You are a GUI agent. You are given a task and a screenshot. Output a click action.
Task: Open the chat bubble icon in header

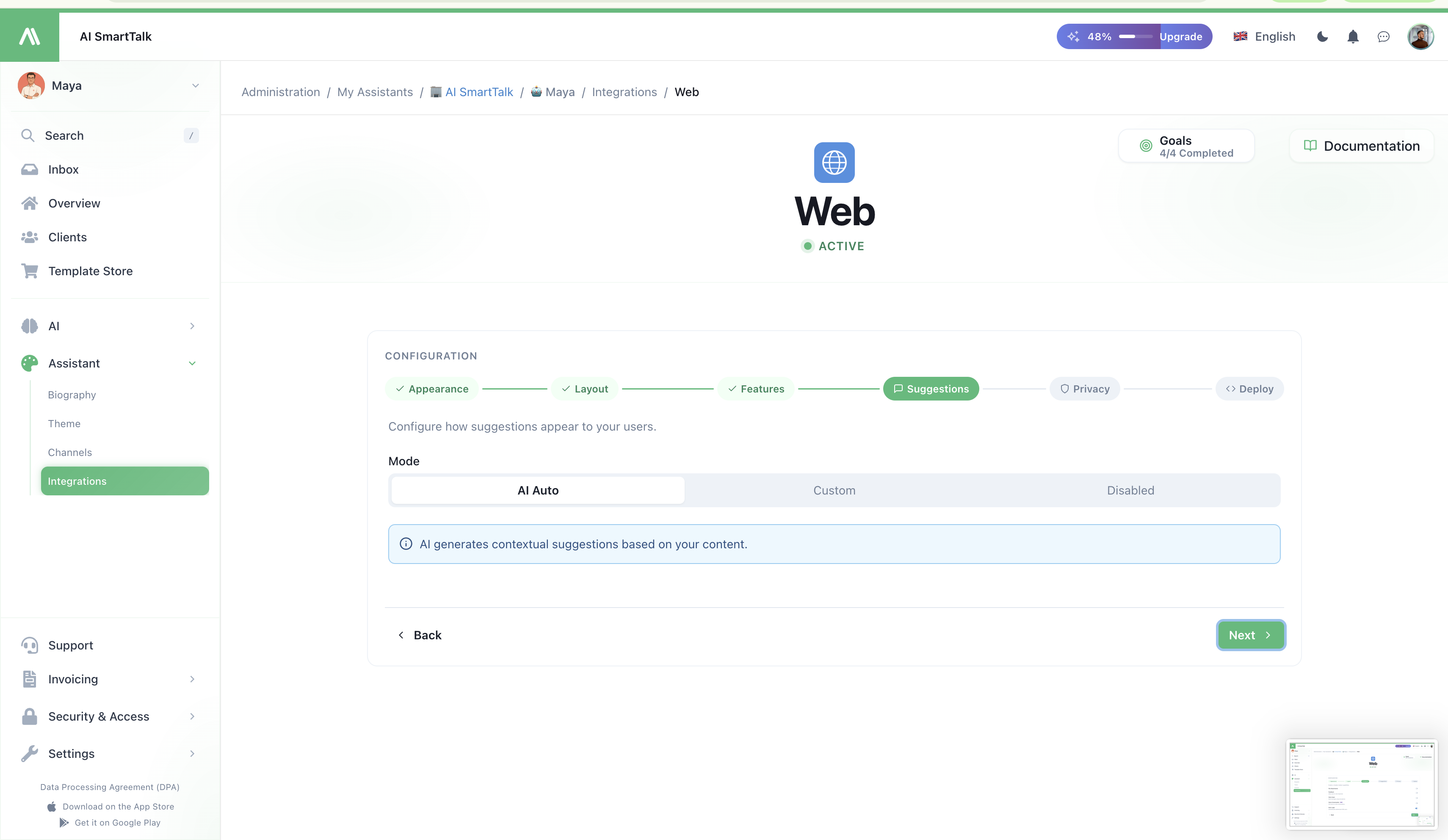coord(1384,37)
